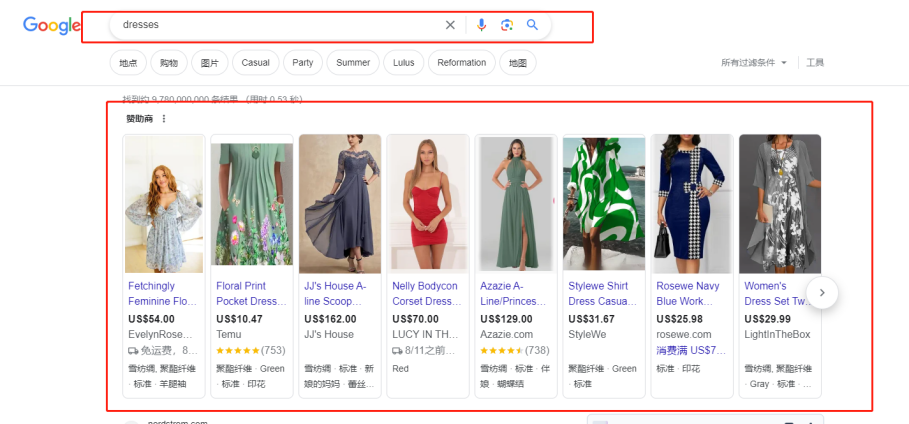This screenshot has height=424, width=909.
Task: Click the US$25.98 price
Action: coord(679,319)
